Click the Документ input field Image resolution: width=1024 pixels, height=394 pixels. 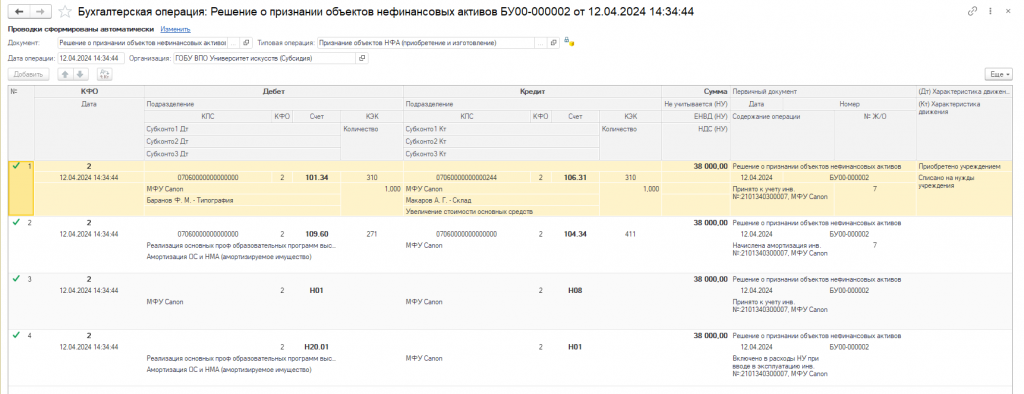[x=142, y=43]
